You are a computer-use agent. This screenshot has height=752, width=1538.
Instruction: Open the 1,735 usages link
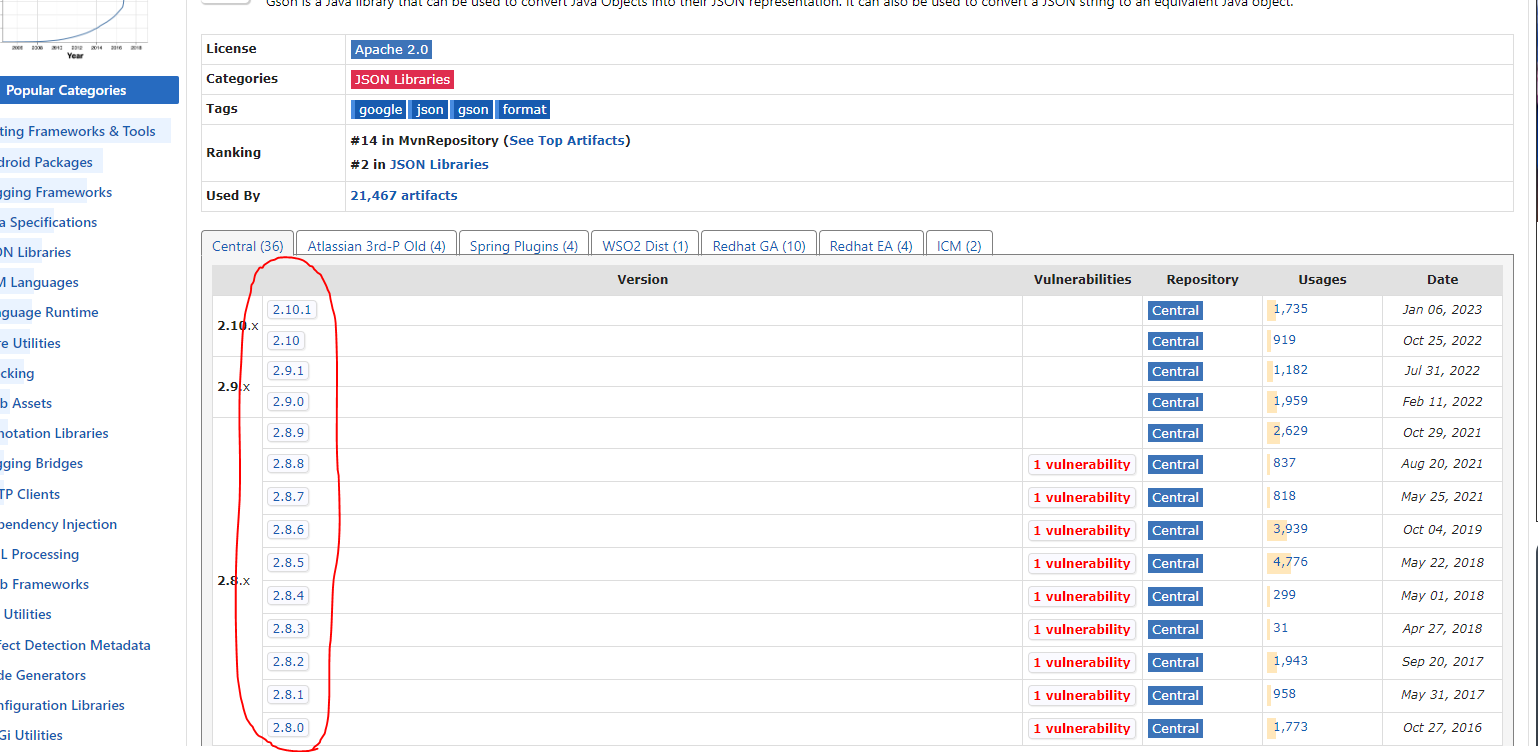pyautogui.click(x=1290, y=309)
